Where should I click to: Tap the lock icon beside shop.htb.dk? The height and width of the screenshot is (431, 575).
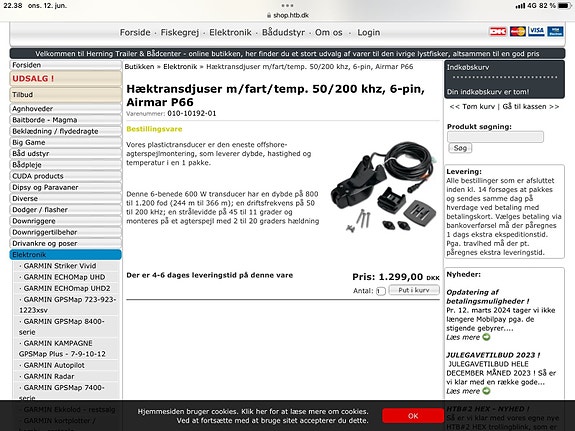(269, 15)
